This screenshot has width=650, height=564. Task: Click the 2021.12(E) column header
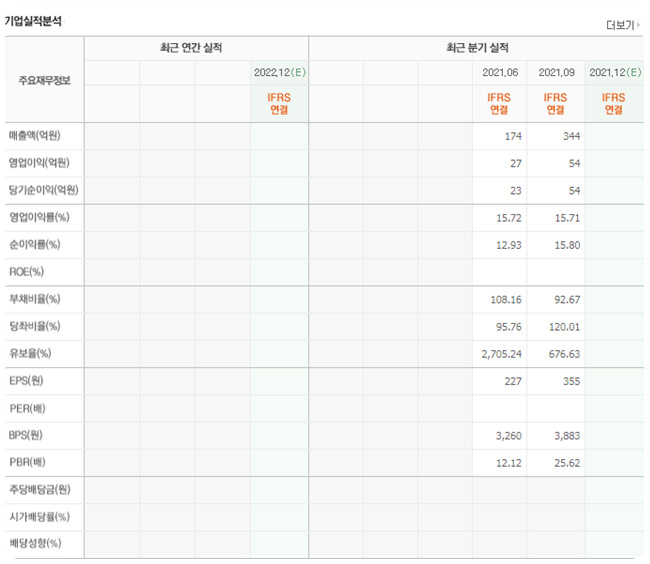click(x=615, y=73)
